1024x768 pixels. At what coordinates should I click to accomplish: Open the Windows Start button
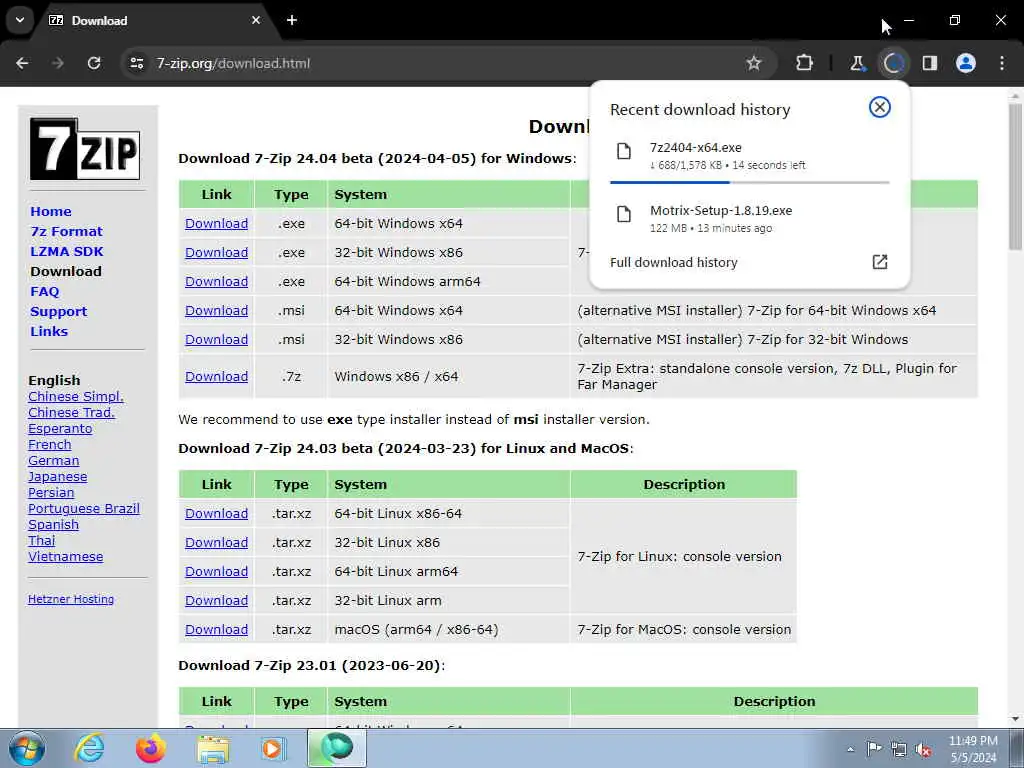coord(27,748)
